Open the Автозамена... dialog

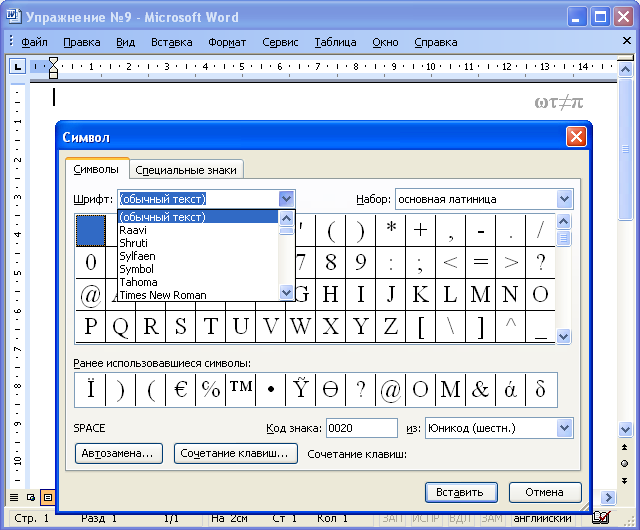119,453
